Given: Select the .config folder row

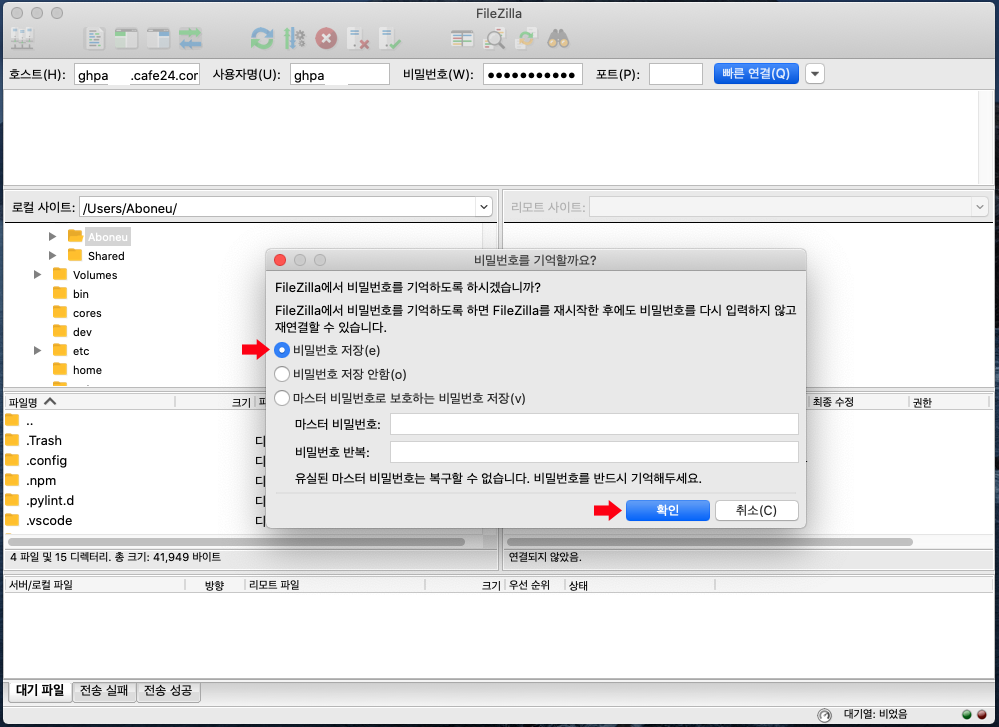Looking at the screenshot, I should pos(135,460).
